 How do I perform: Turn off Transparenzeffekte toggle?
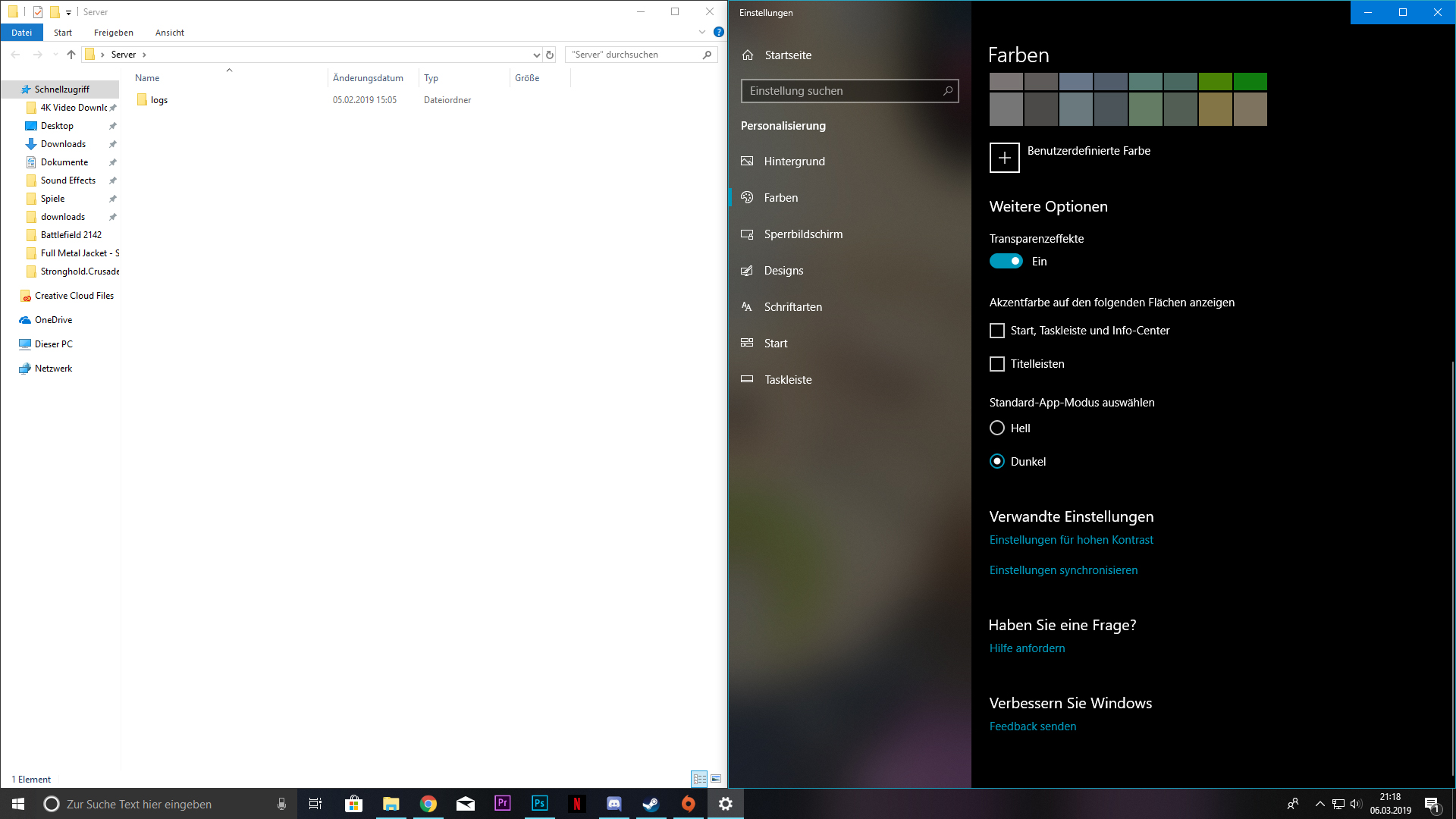[1006, 262]
